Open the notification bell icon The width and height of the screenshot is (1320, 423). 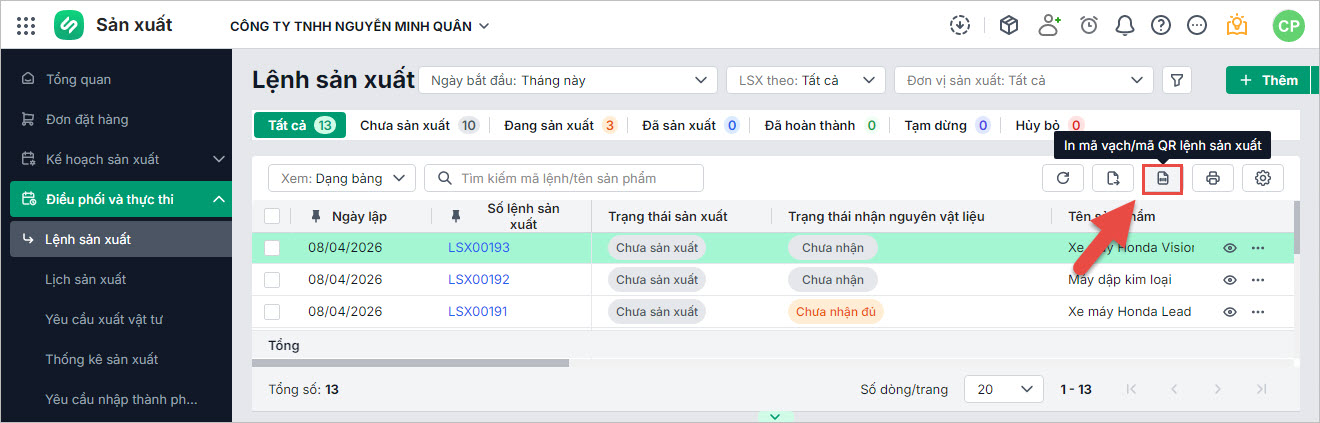[1125, 25]
